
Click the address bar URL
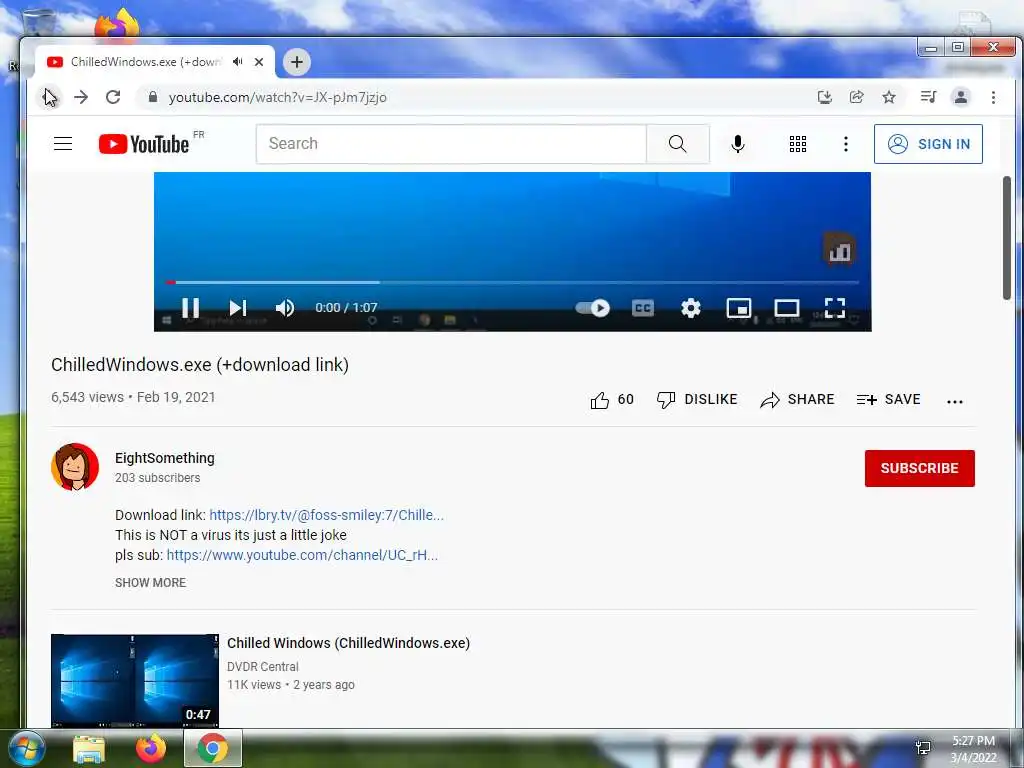278,97
